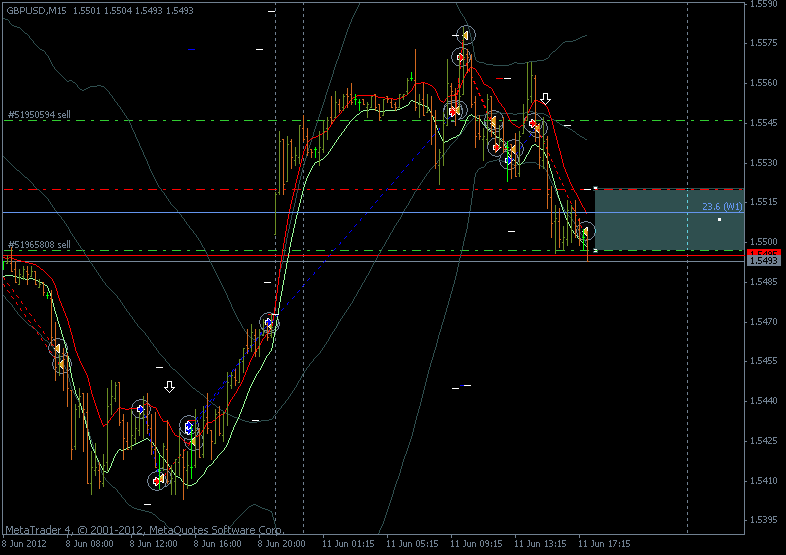The image size is (786, 555).
Task: Click the 1.5590 price scale value
Action: pos(763,4)
